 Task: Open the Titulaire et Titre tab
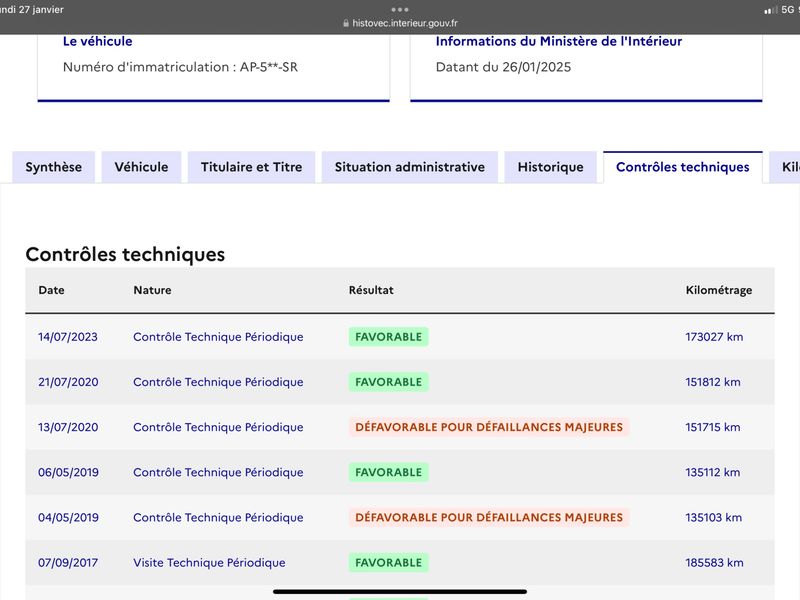pyautogui.click(x=252, y=167)
